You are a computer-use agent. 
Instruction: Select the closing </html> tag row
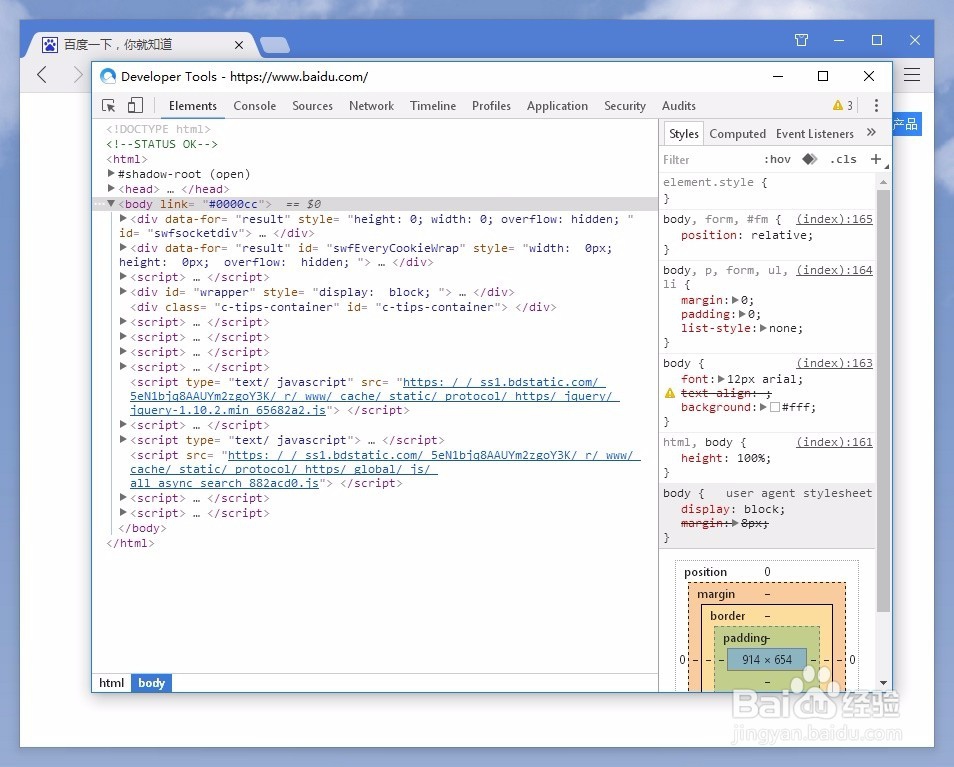375,543
